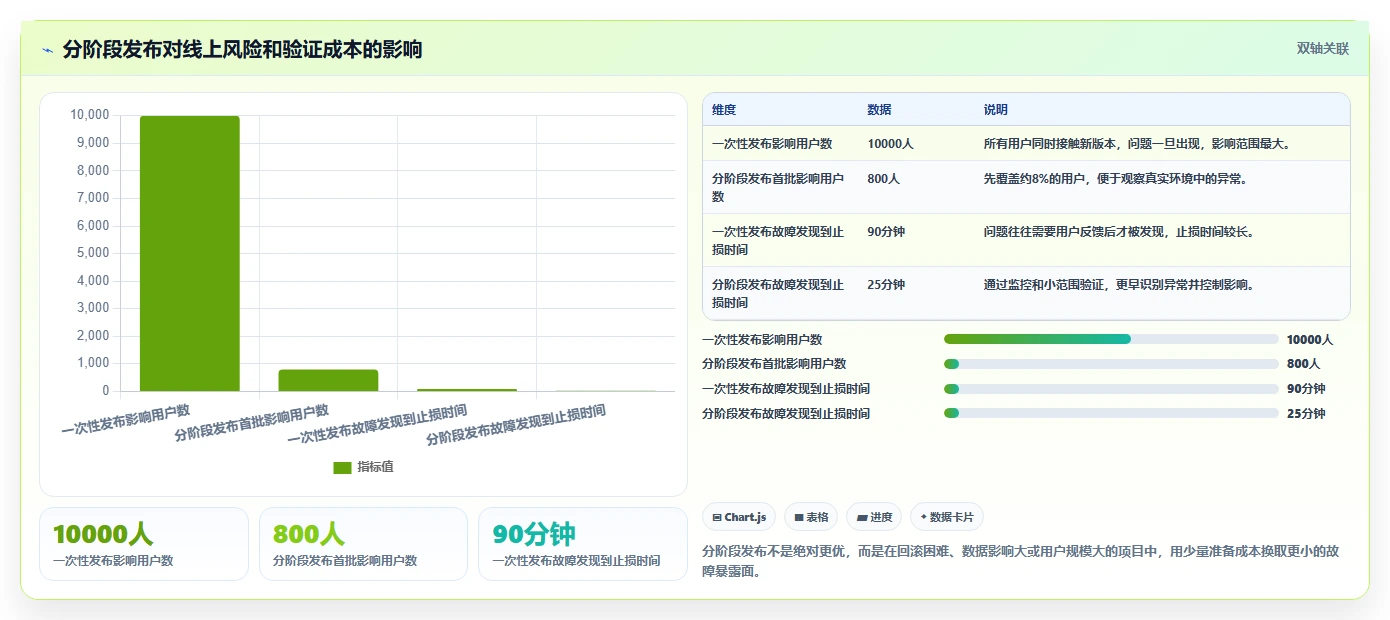Click the 5,000 y-axis label
1390x620 pixels.
(x=93, y=253)
